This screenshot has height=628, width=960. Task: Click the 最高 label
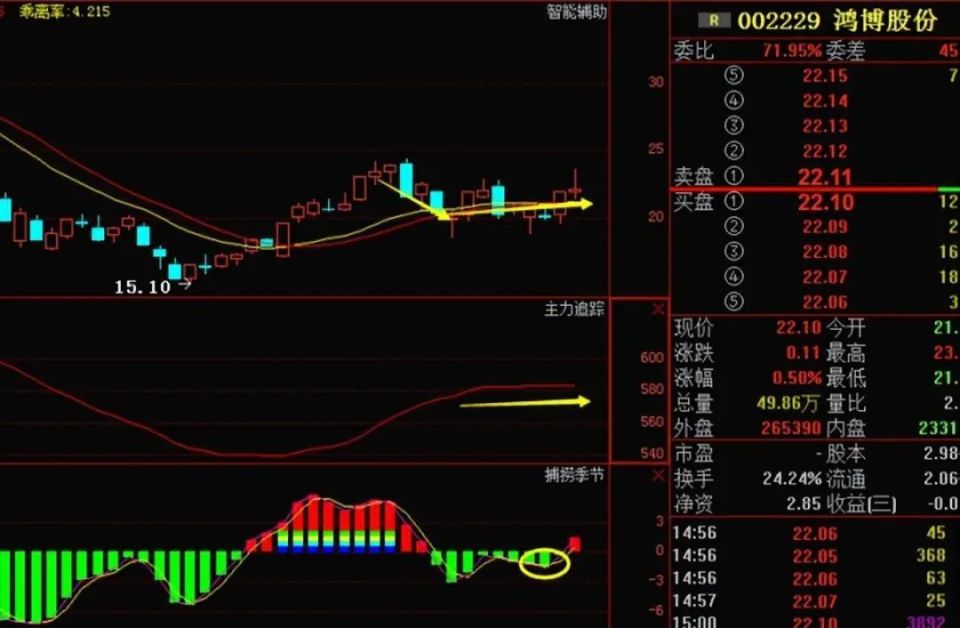click(846, 353)
